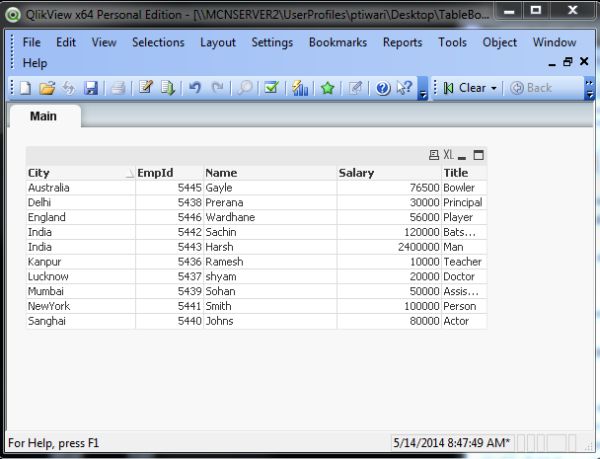Open the File menu

(31, 42)
